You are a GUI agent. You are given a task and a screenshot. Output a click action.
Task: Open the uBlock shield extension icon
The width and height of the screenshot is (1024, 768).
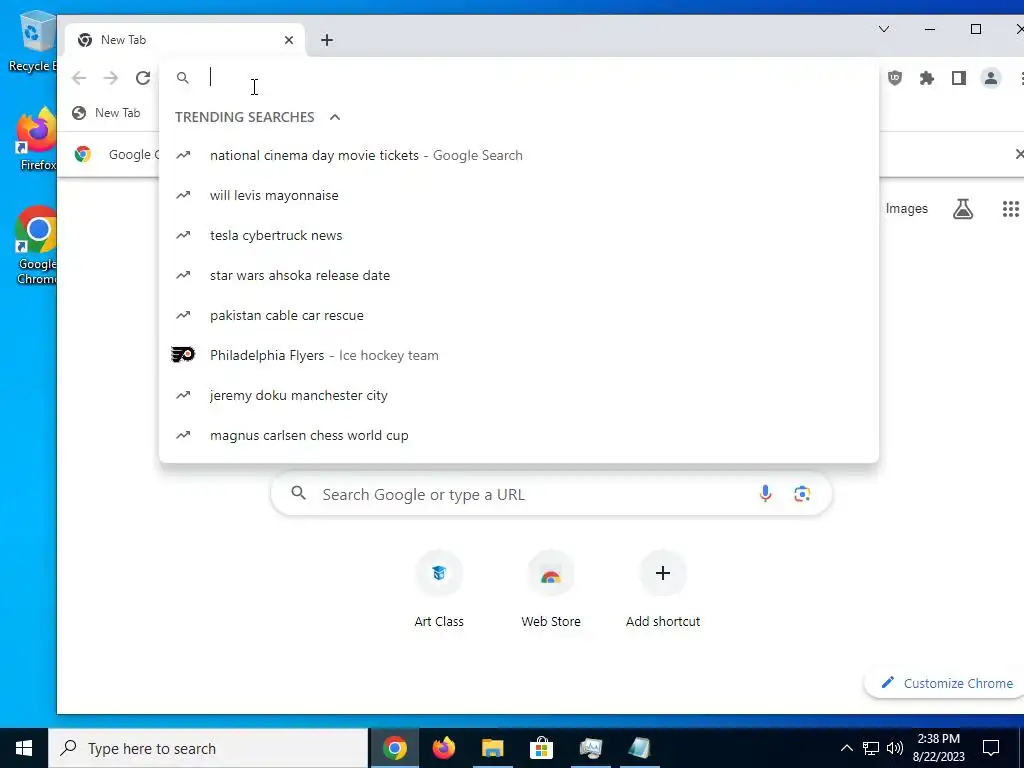(895, 78)
